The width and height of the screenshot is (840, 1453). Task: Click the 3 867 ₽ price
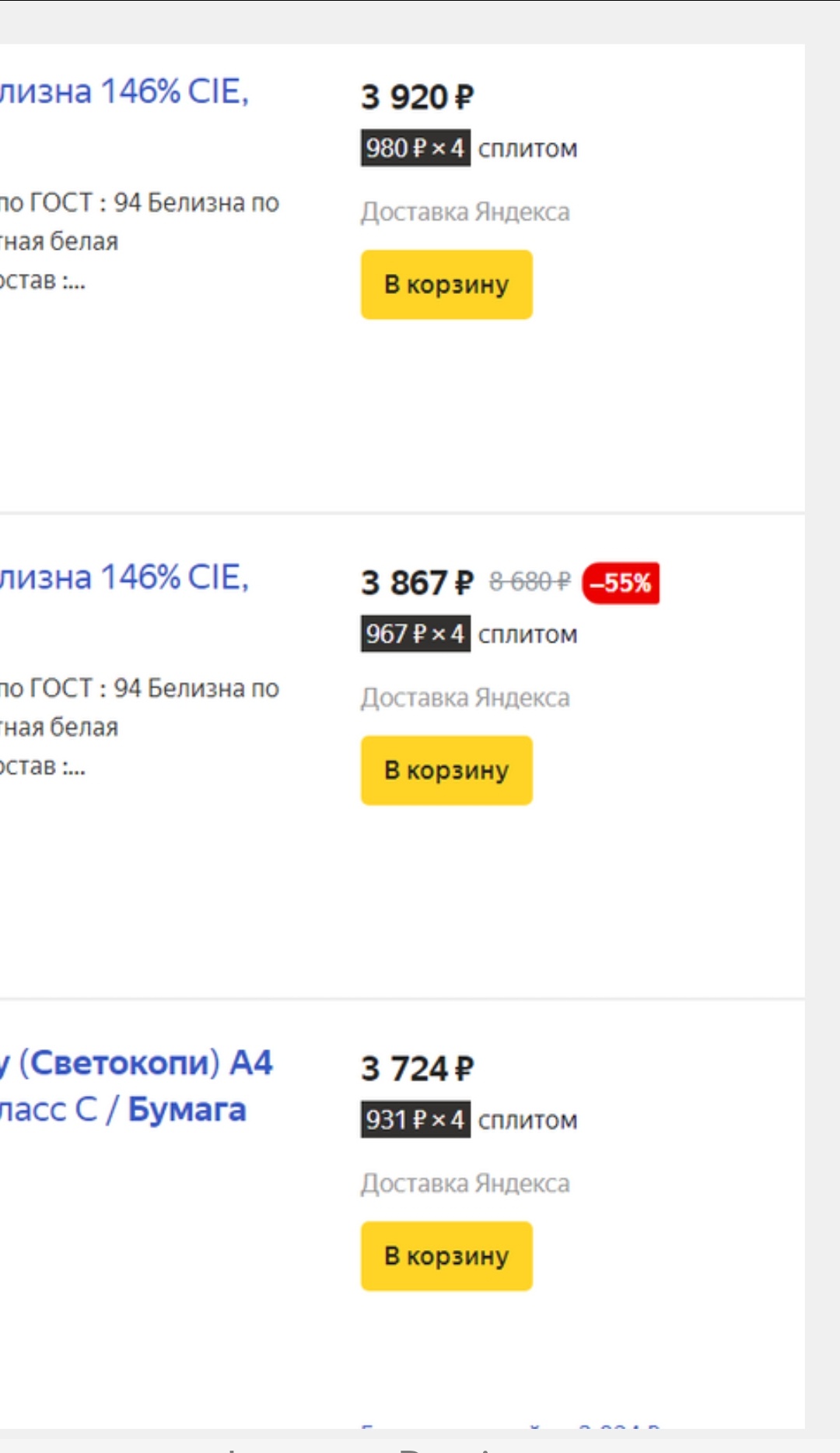pyautogui.click(x=417, y=583)
